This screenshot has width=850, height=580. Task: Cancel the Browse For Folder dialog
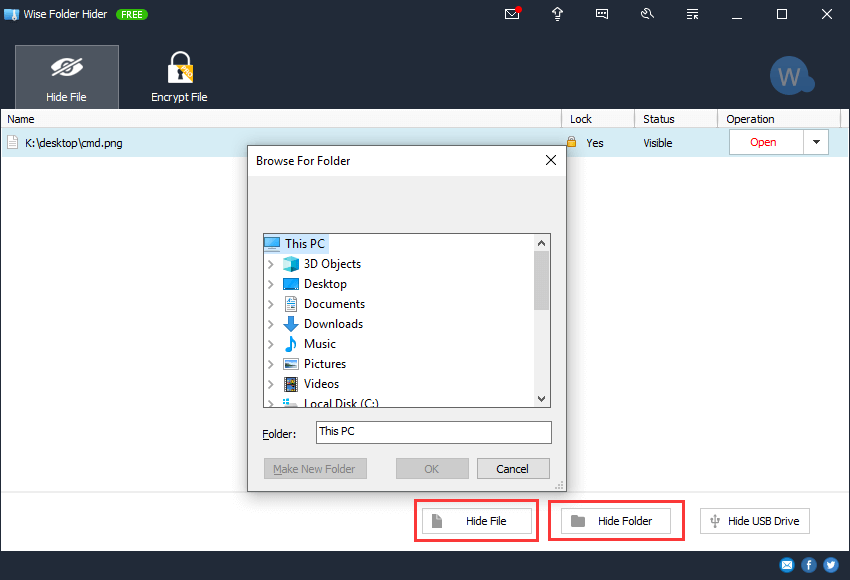[x=513, y=469]
